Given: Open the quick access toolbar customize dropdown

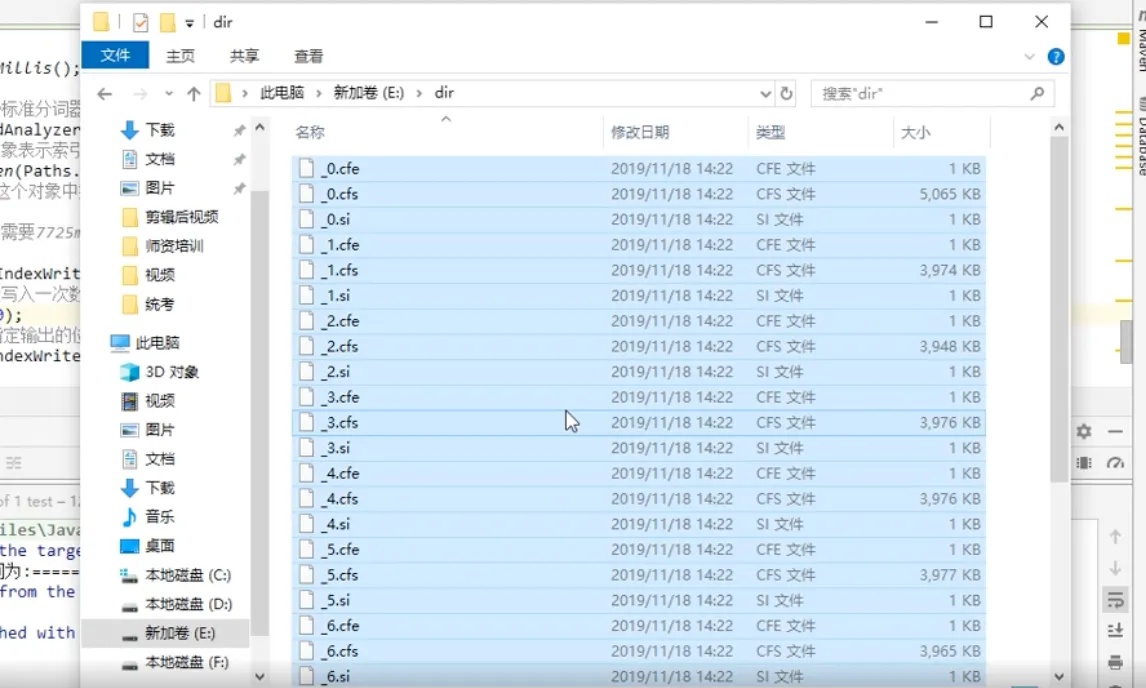Looking at the screenshot, I should 189,23.
